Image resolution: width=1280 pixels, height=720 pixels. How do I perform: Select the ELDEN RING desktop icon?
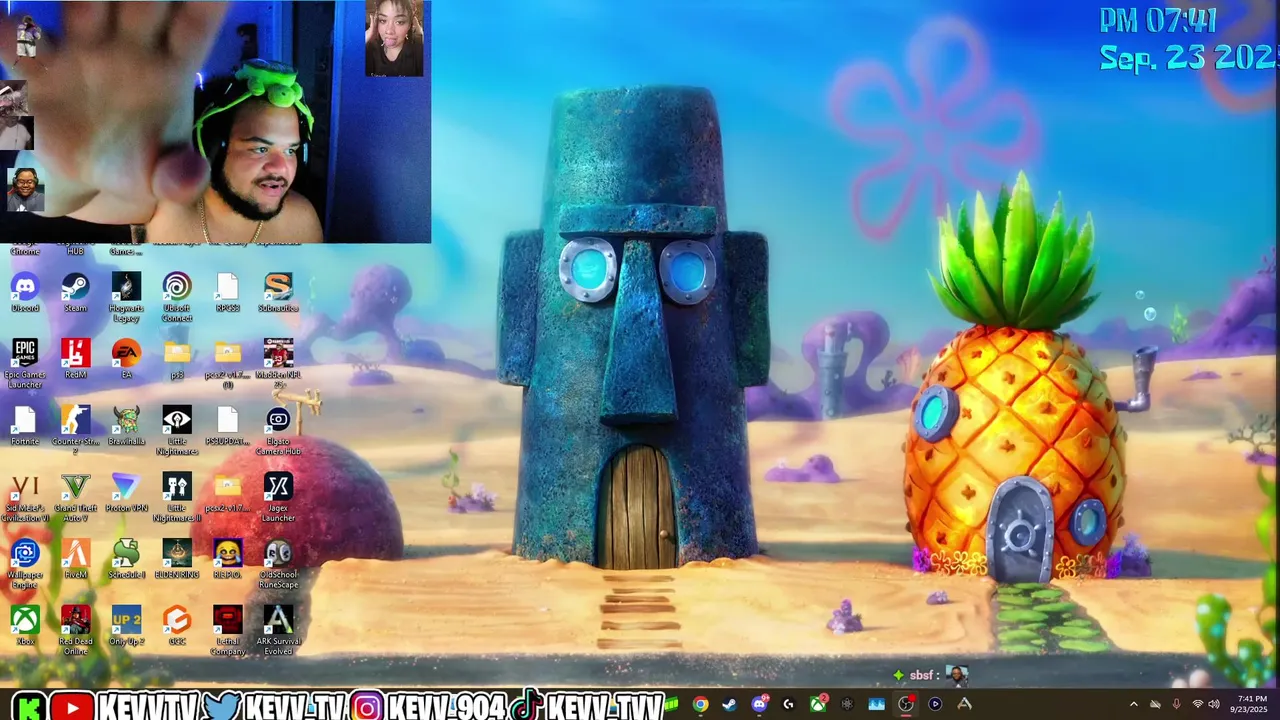click(177, 560)
